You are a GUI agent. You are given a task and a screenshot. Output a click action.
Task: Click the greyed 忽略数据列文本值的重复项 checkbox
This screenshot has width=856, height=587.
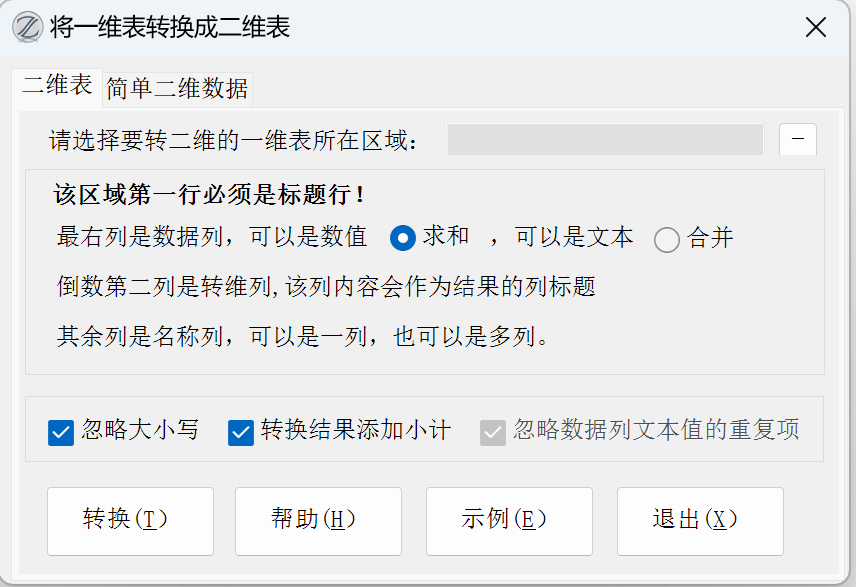coord(493,432)
